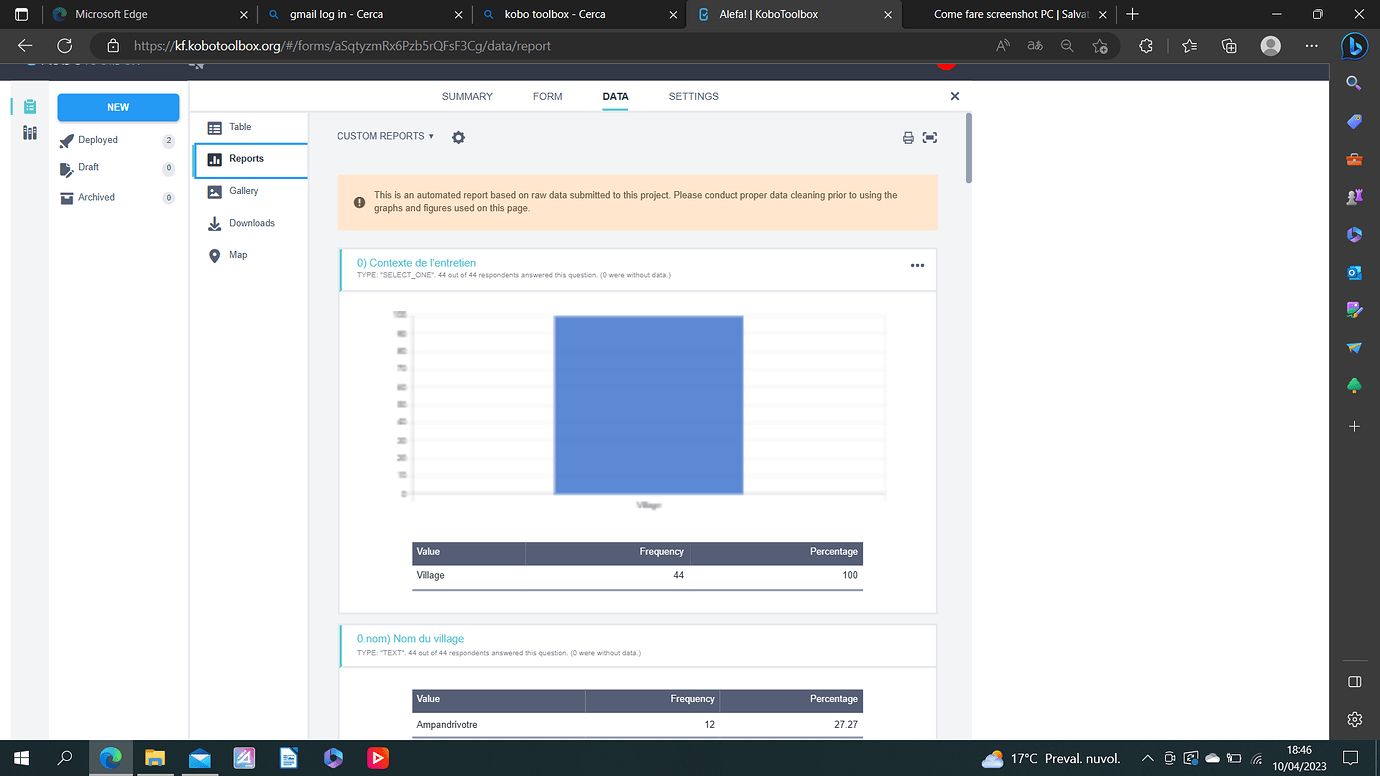This screenshot has width=1380, height=776.
Task: Open Bing chat in the Edge sidebar
Action: (1356, 45)
